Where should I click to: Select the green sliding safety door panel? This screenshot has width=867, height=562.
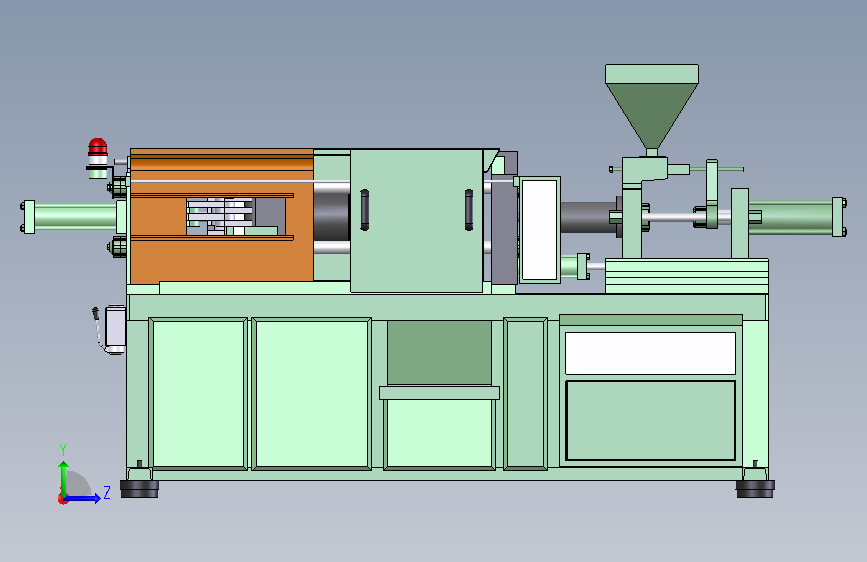point(416,220)
